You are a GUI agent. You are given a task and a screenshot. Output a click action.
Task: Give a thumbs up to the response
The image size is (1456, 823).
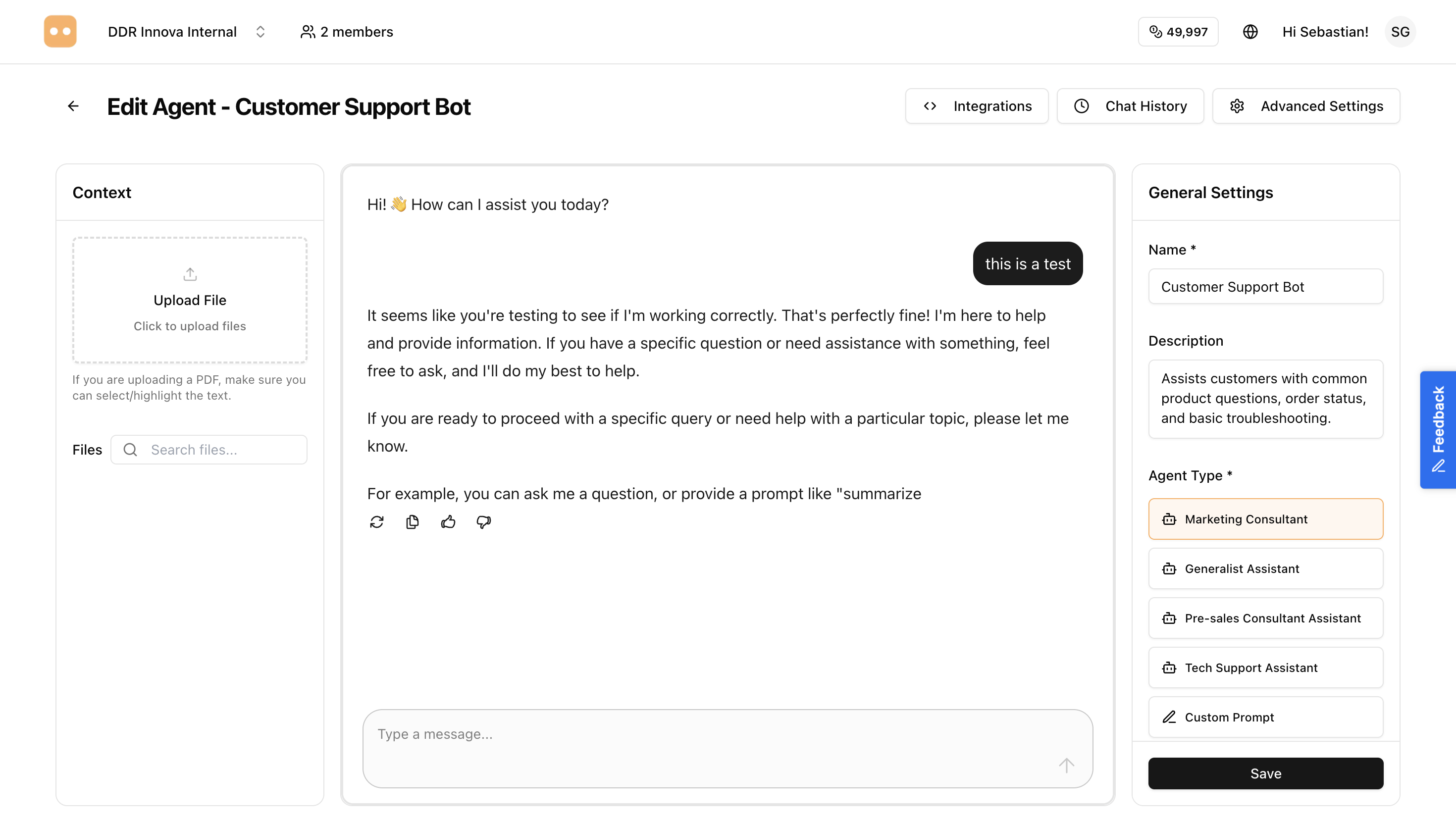coord(448,522)
